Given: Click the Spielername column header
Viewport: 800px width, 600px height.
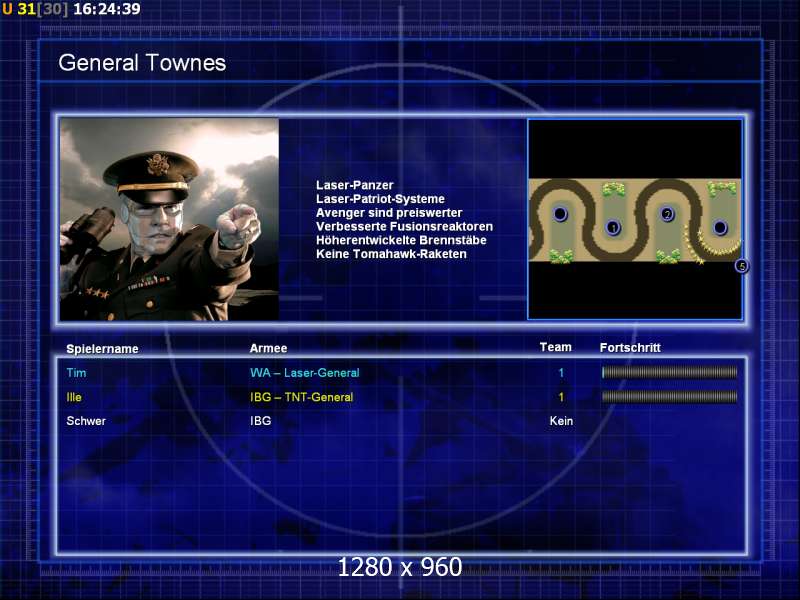Looking at the screenshot, I should point(103,349).
